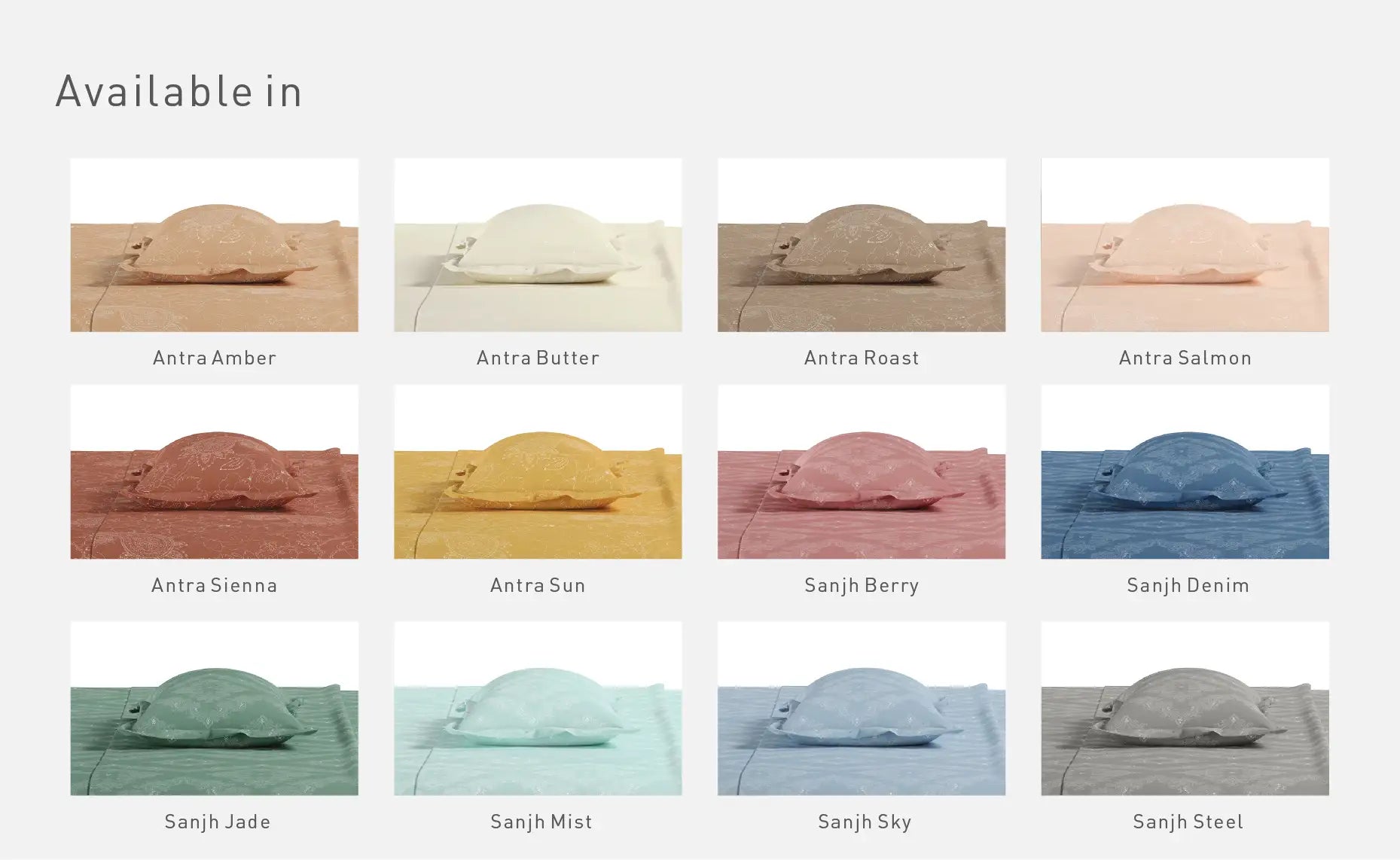Click the 'Sanjh Berry' label text
Viewport: 1400px width, 860px height.
pos(862,586)
